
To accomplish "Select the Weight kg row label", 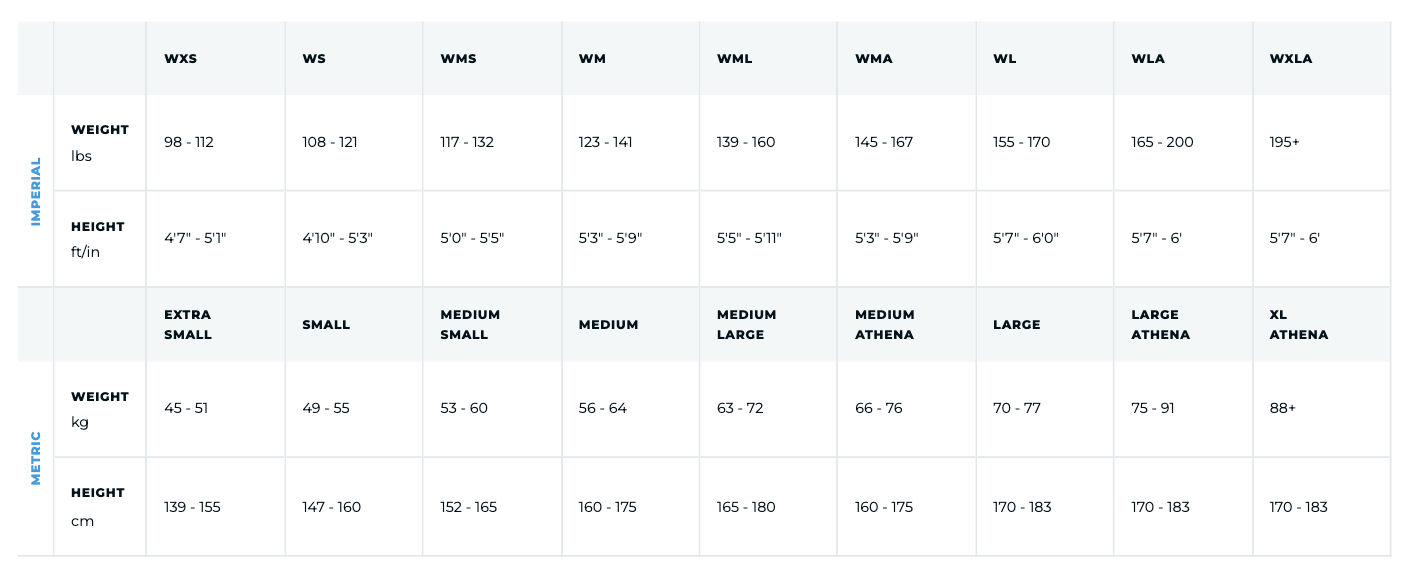I will coord(100,409).
